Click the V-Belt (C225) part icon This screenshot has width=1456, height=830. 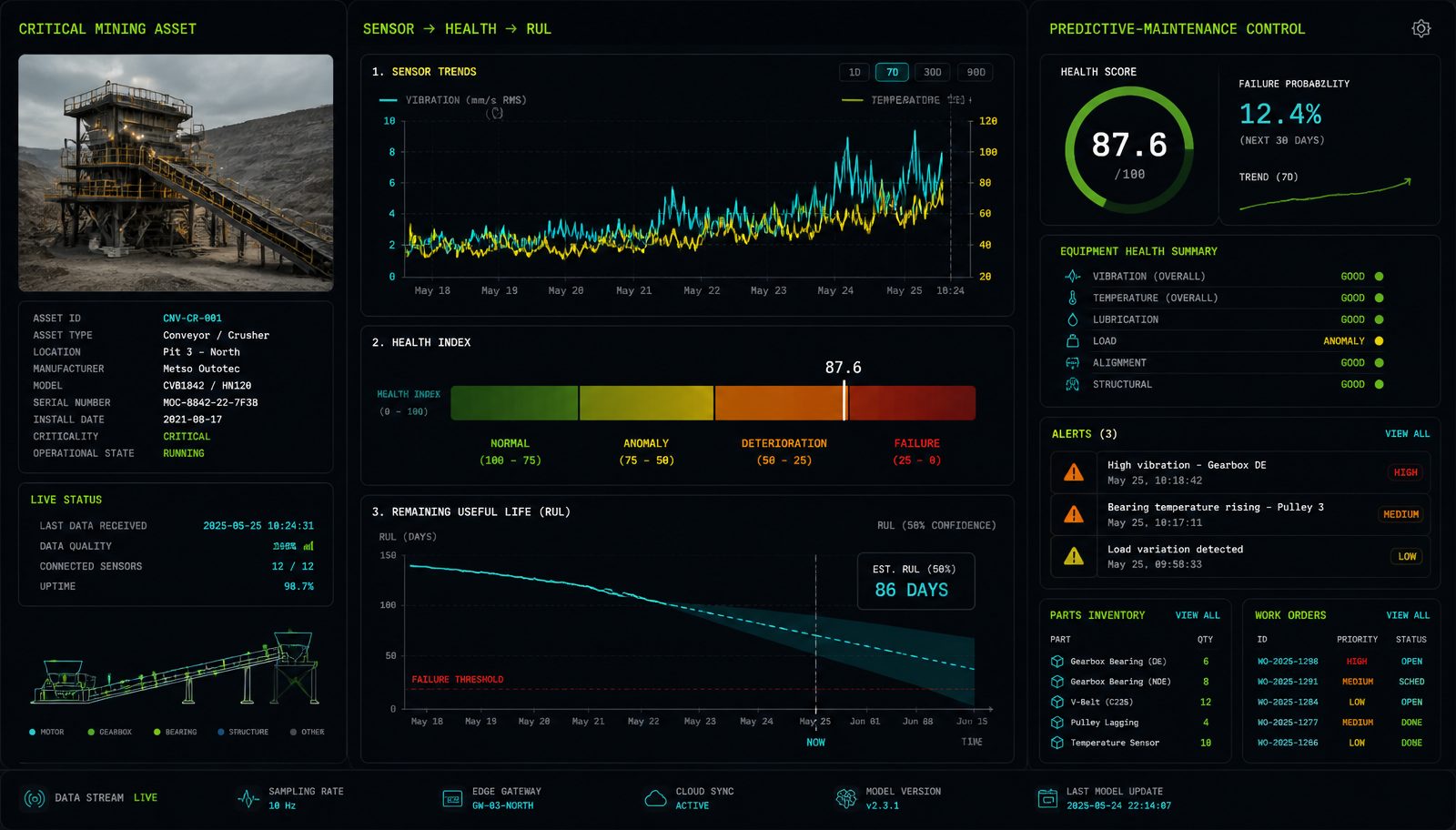1057,703
